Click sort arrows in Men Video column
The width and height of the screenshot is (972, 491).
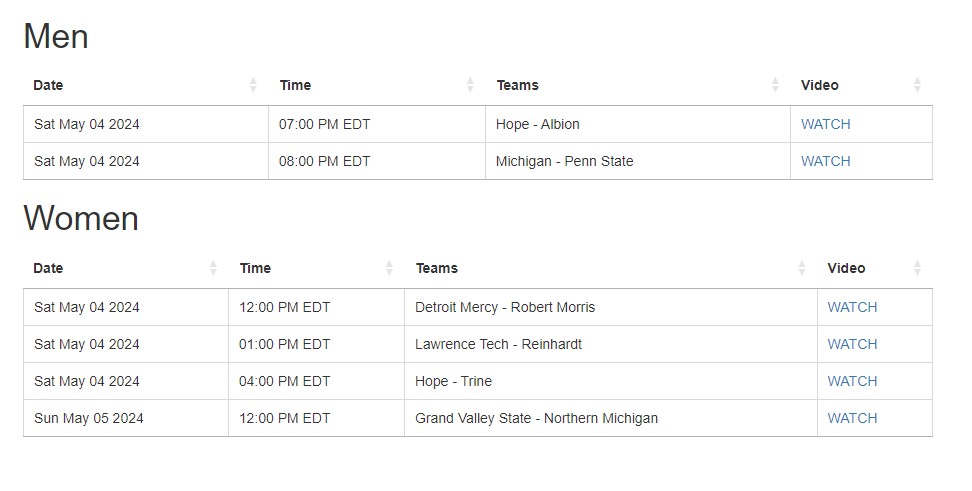click(917, 86)
